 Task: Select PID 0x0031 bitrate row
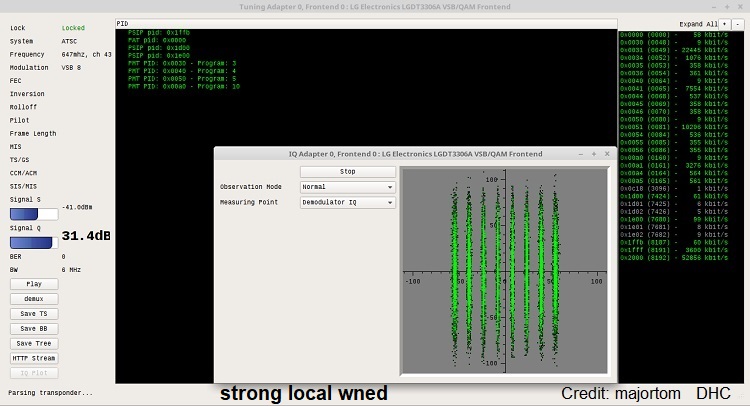tap(680, 49)
